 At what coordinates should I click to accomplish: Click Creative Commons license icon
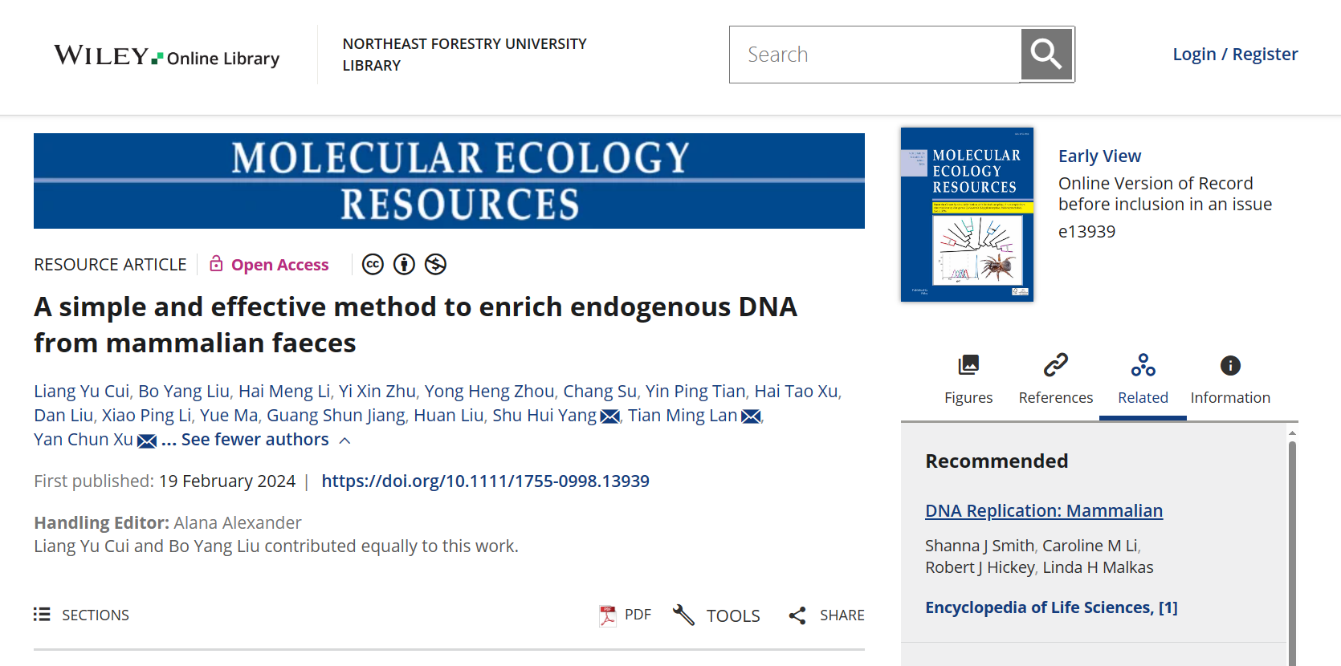tap(373, 264)
